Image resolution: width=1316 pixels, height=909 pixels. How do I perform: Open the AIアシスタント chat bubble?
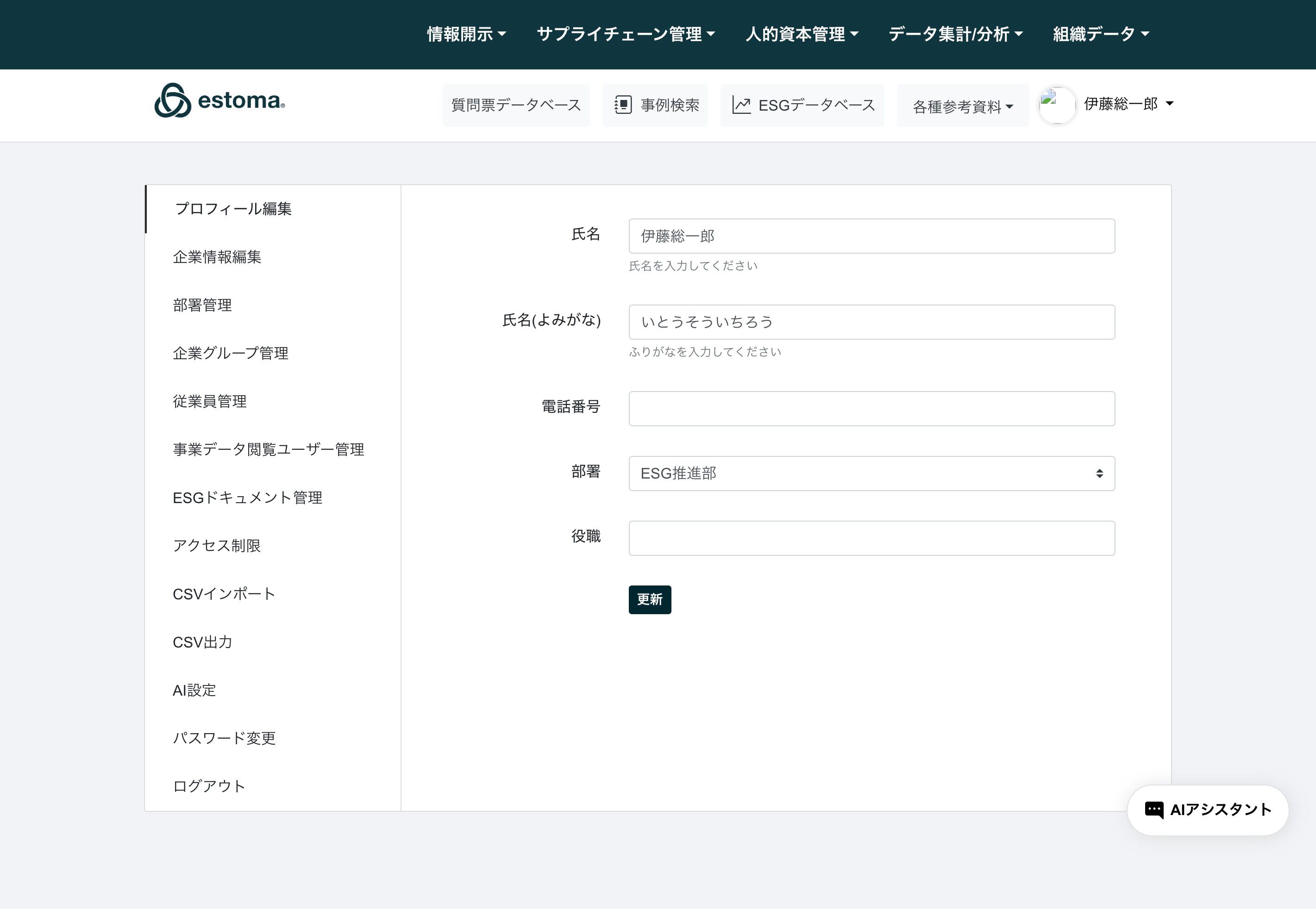(x=1208, y=809)
